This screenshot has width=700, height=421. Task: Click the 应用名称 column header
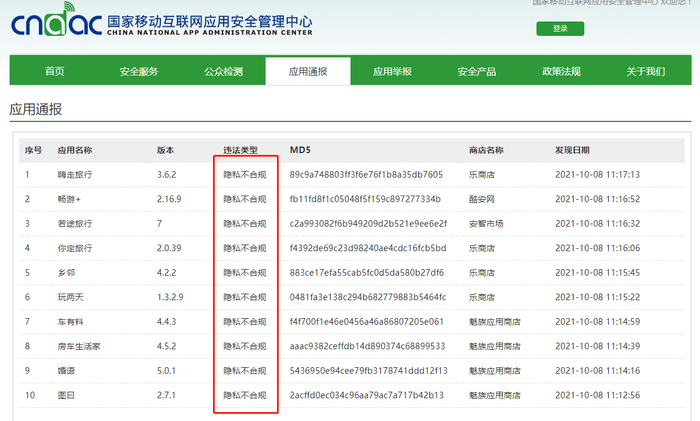pyautogui.click(x=75, y=150)
